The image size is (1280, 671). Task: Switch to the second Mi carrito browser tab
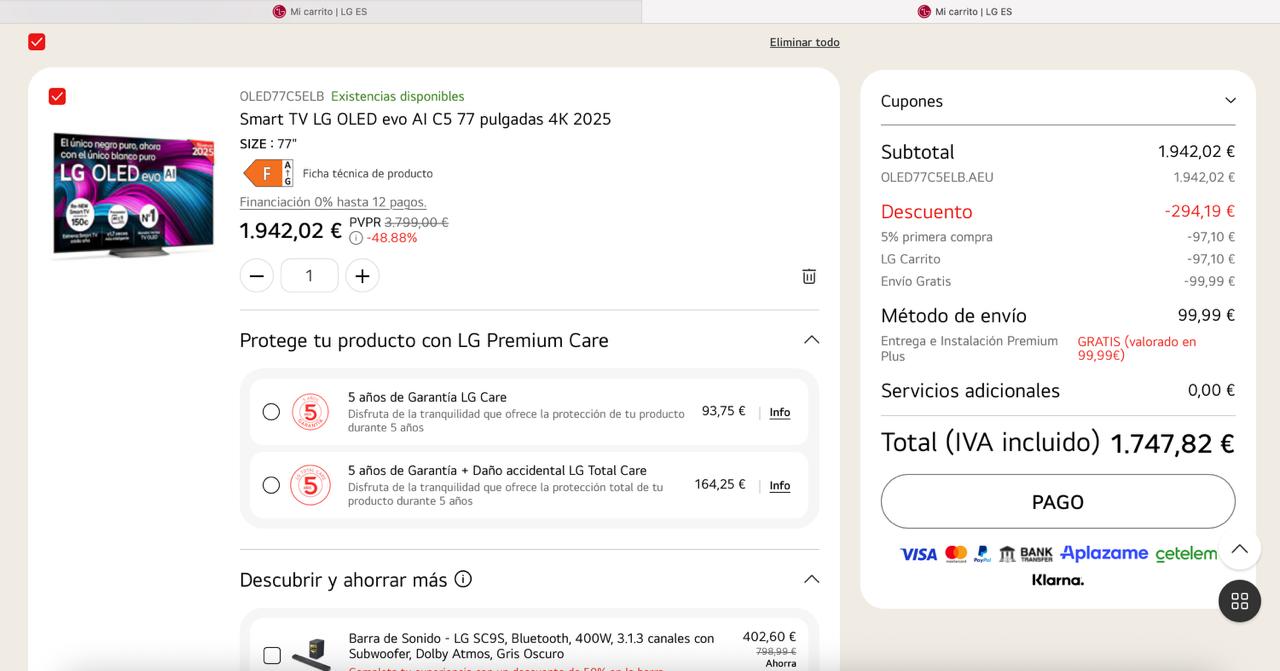click(964, 12)
